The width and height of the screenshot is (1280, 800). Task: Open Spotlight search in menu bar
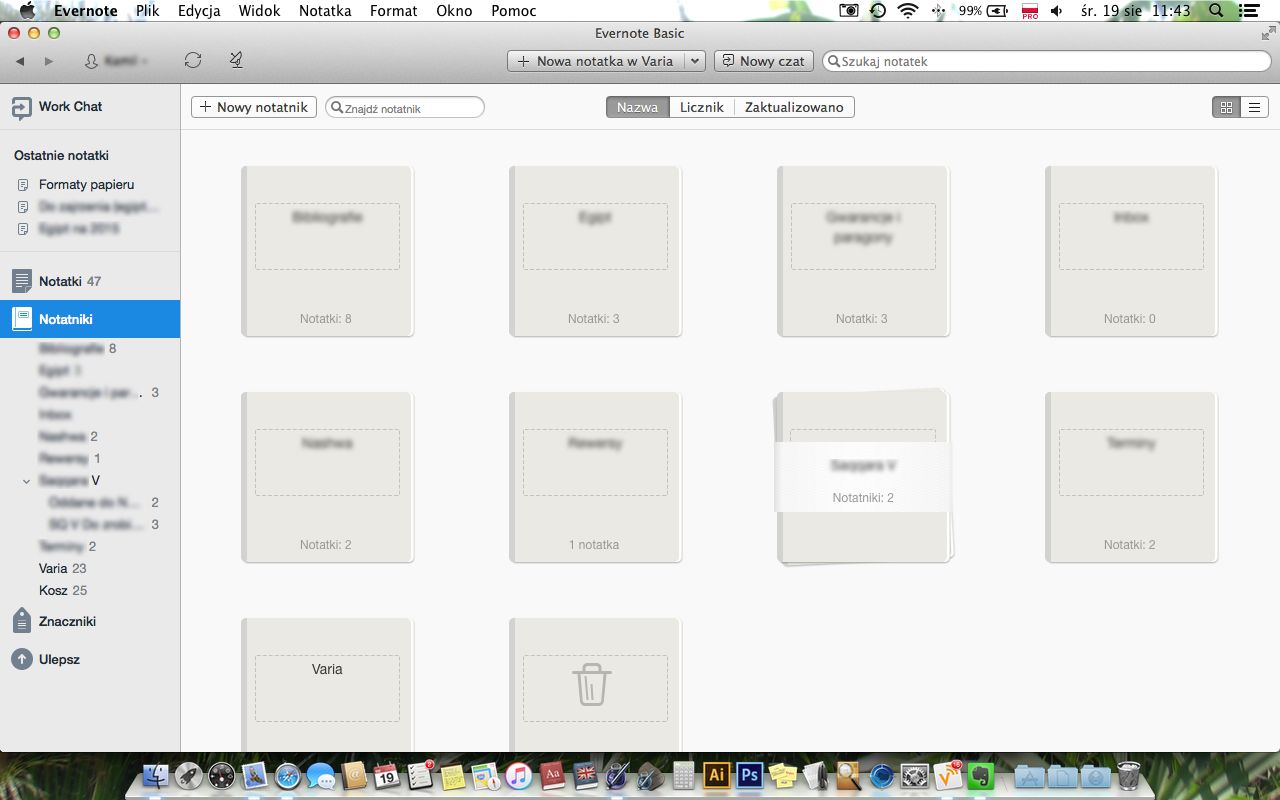(x=1215, y=11)
